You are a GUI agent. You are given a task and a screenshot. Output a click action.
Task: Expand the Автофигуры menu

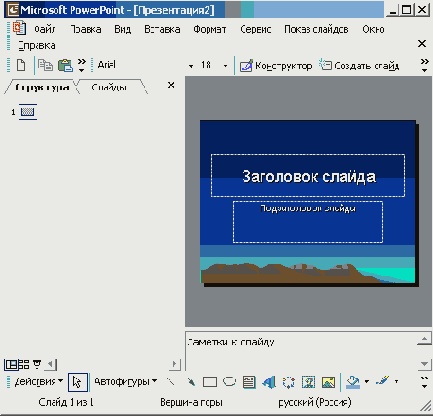125,381
